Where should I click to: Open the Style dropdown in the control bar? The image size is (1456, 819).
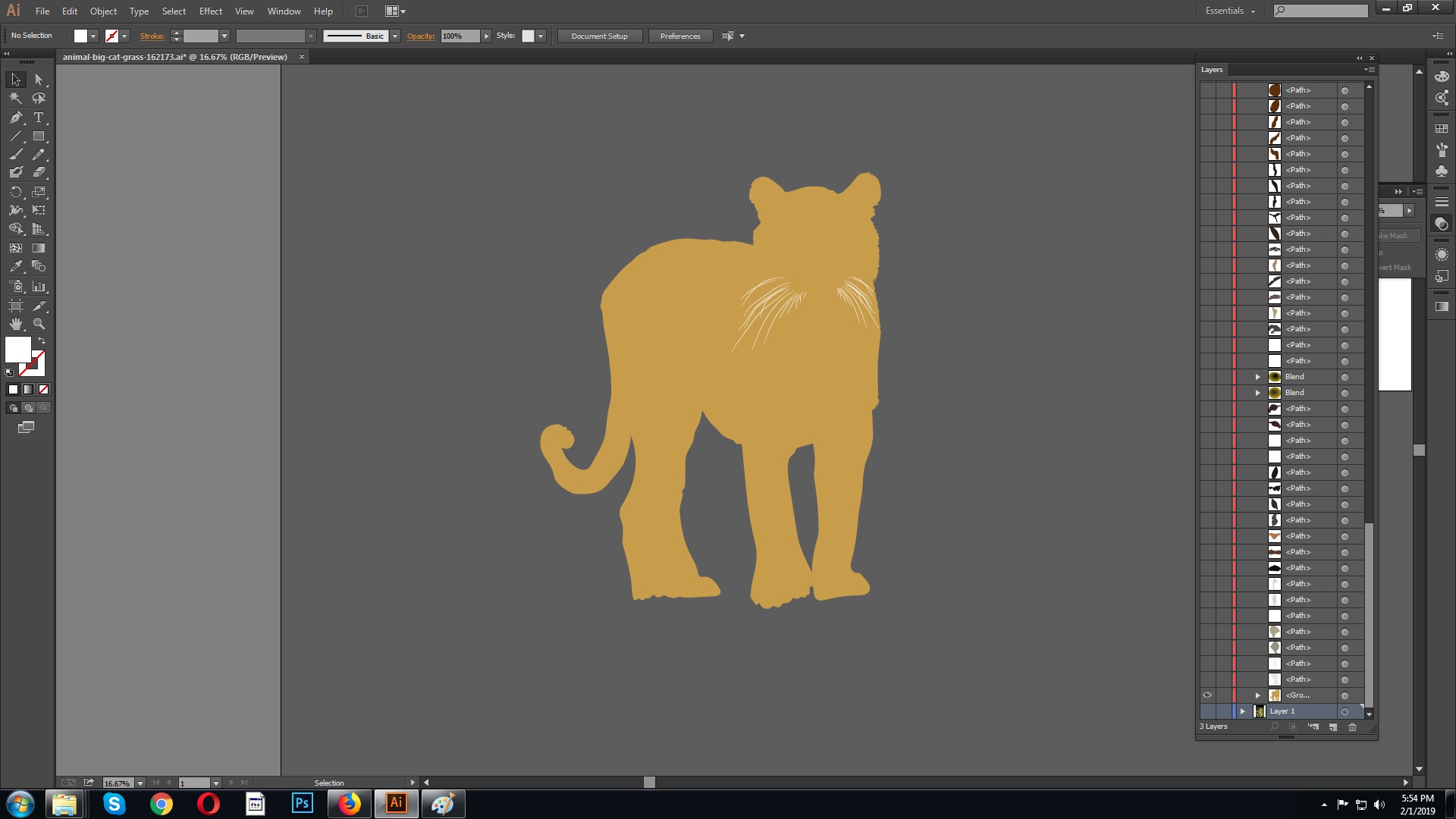pos(539,36)
